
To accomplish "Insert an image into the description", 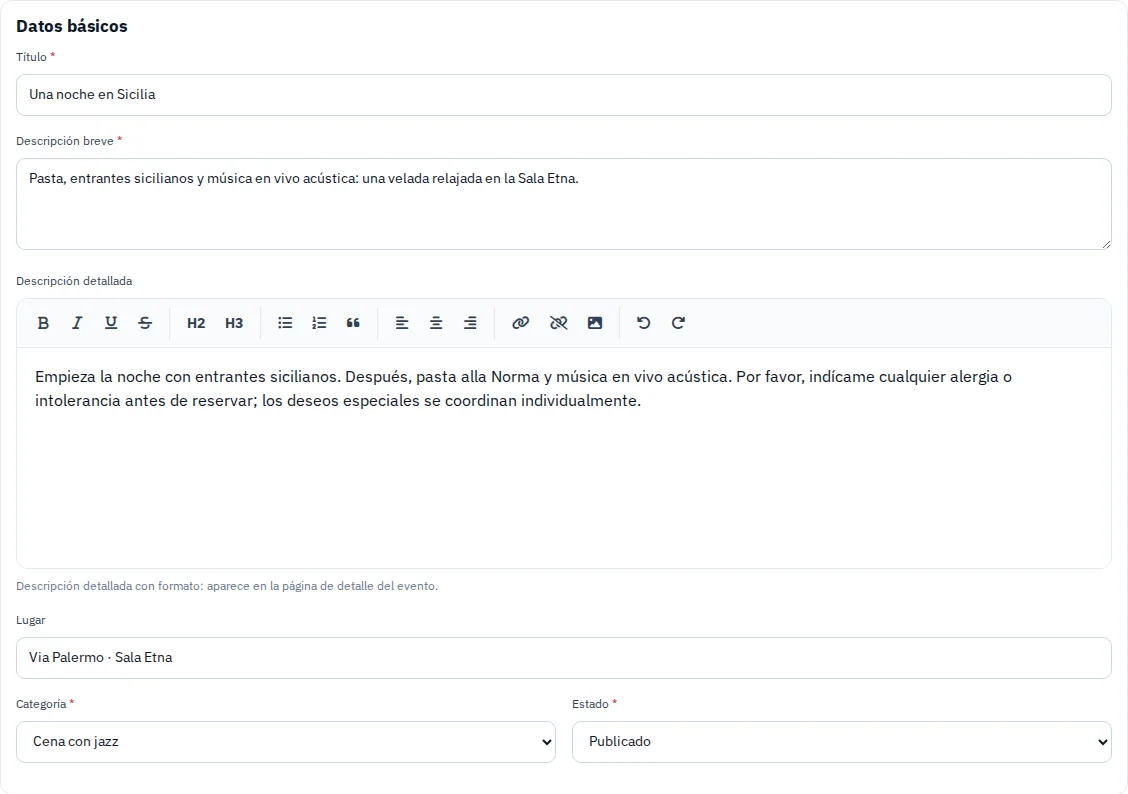I will click(595, 323).
